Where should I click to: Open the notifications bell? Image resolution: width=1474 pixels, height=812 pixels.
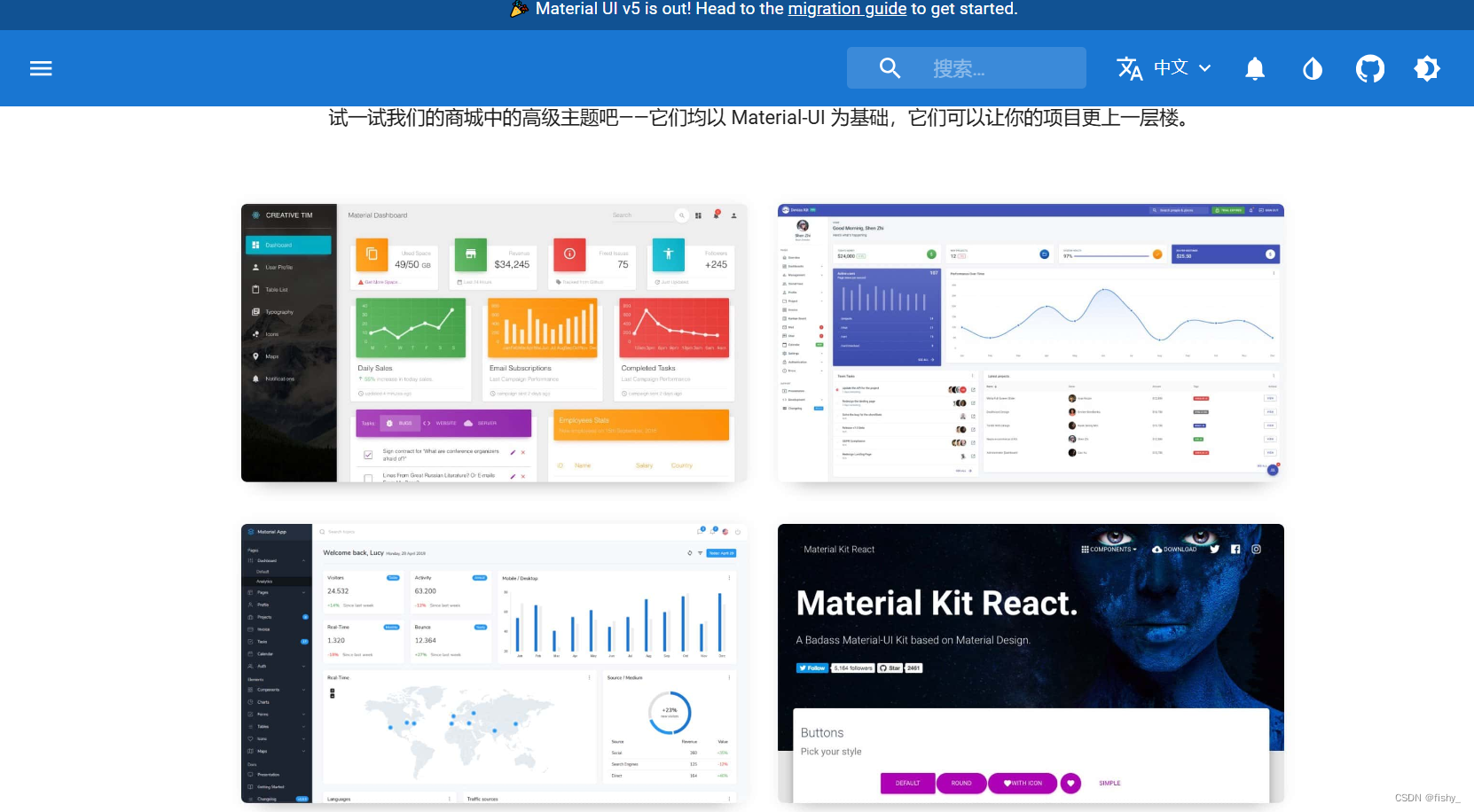click(x=1255, y=68)
